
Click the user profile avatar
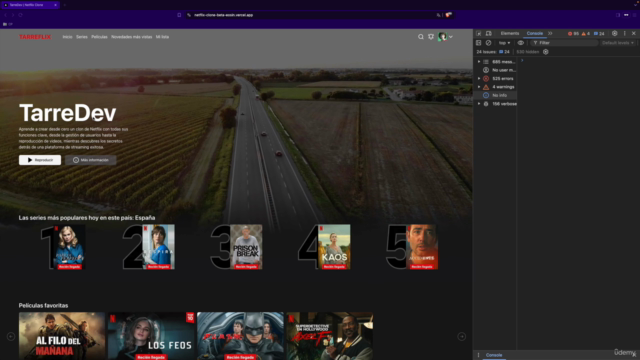[x=442, y=37]
